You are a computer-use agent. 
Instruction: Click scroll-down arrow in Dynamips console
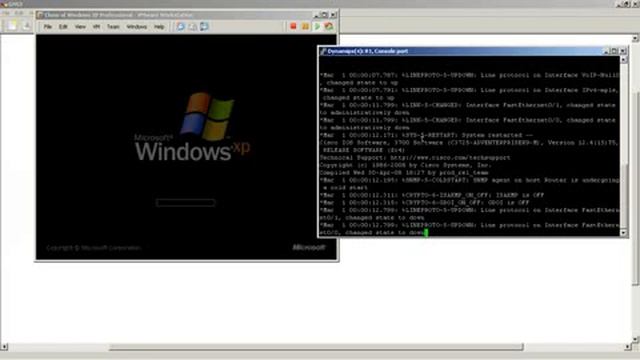click(624, 233)
